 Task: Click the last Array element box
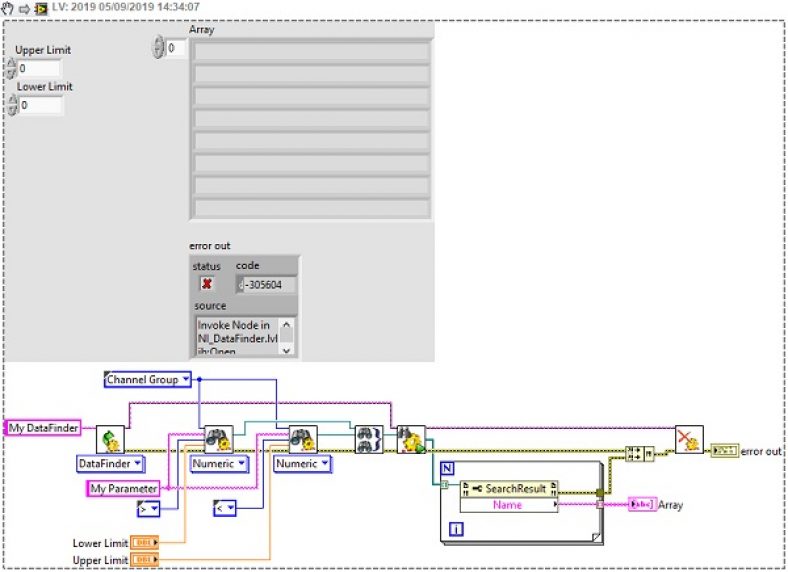[311, 208]
